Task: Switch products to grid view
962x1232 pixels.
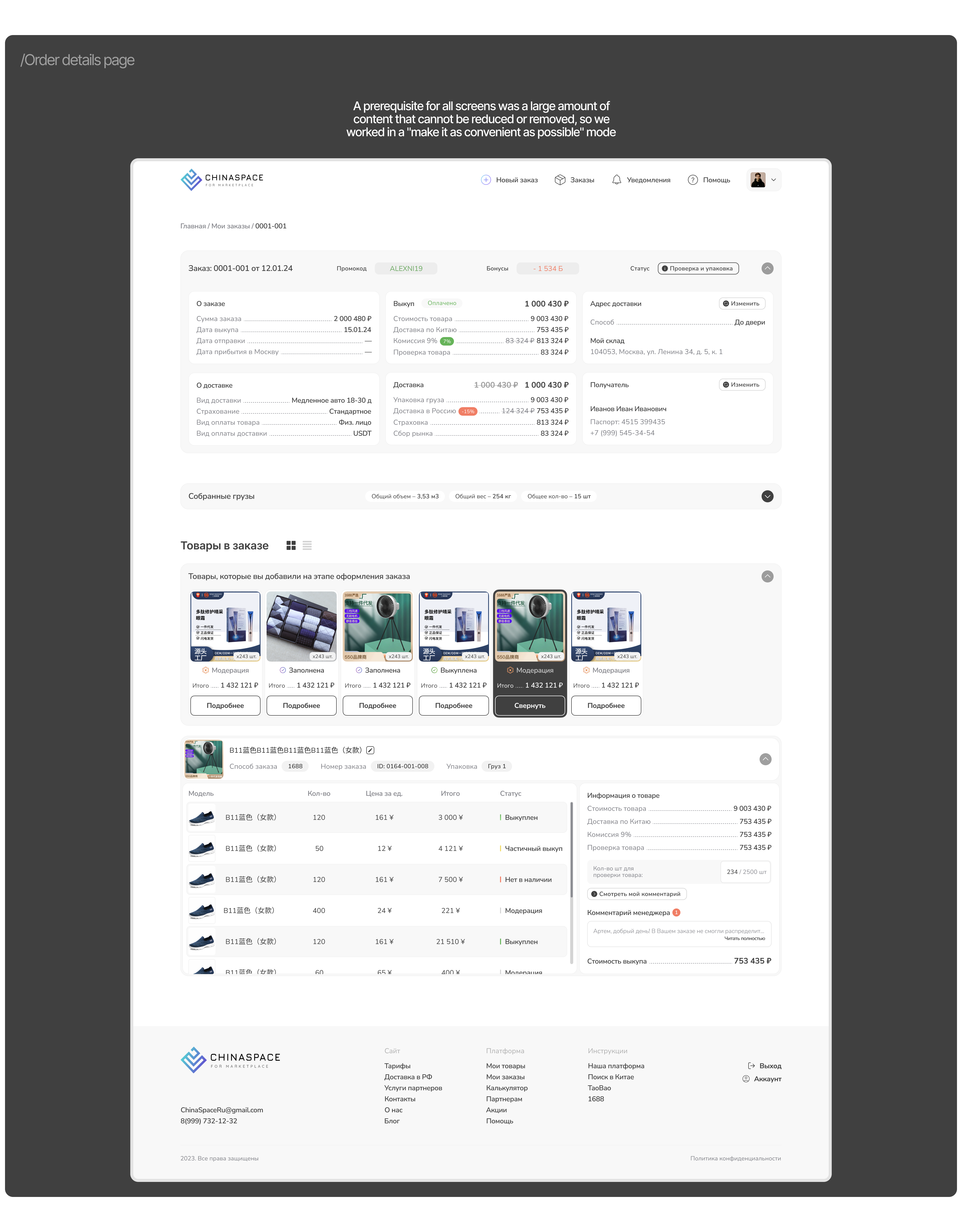Action: [291, 545]
